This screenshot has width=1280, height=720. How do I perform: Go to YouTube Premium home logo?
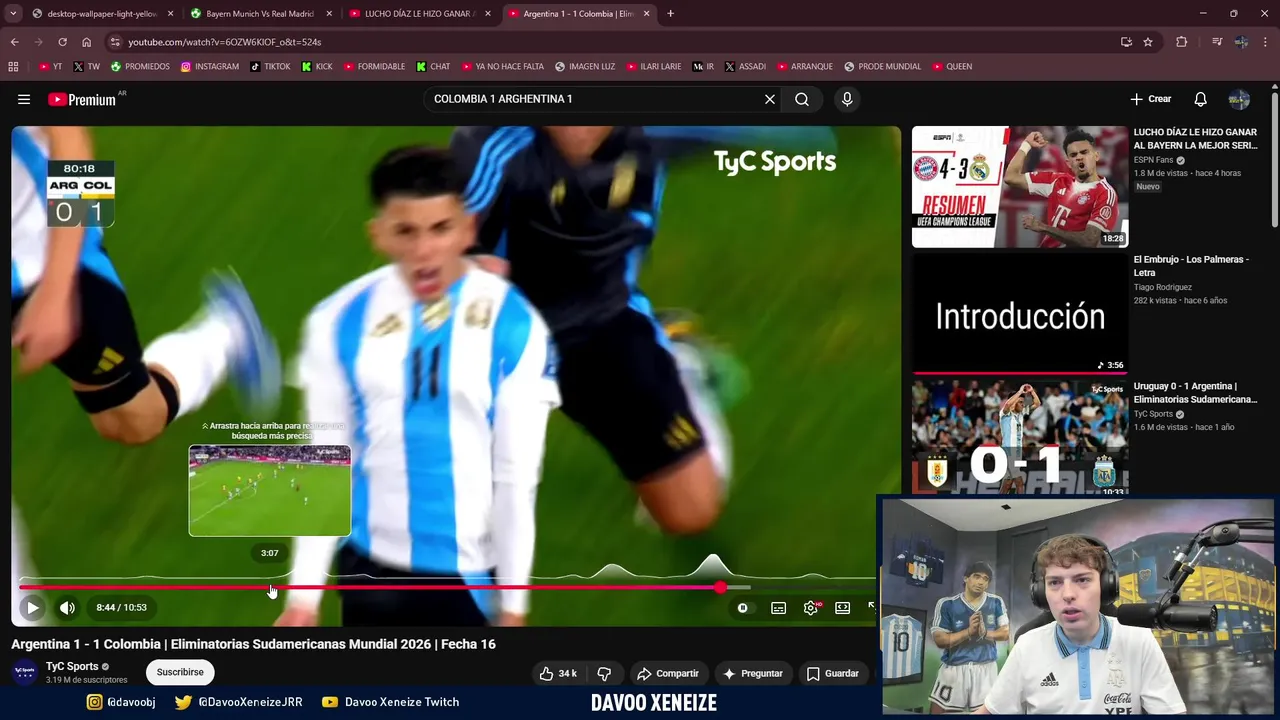(82, 99)
